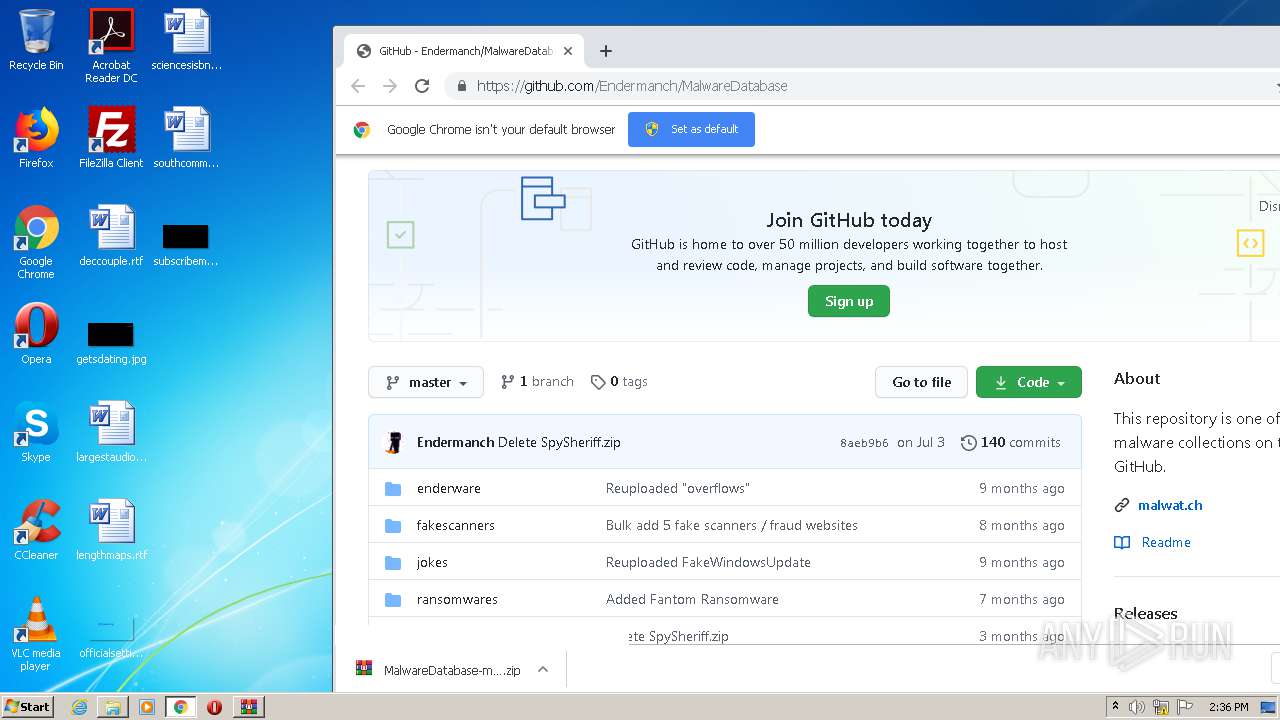
Task: Open the ransomwares folder
Action: click(457, 599)
